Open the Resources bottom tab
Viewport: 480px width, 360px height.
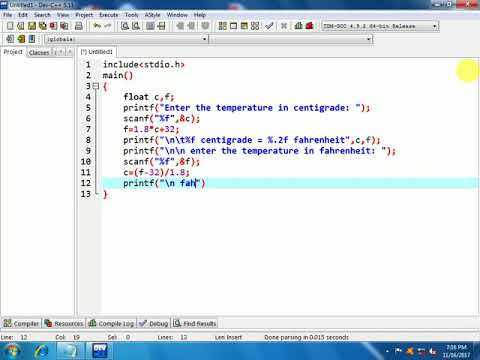pyautogui.click(x=64, y=323)
